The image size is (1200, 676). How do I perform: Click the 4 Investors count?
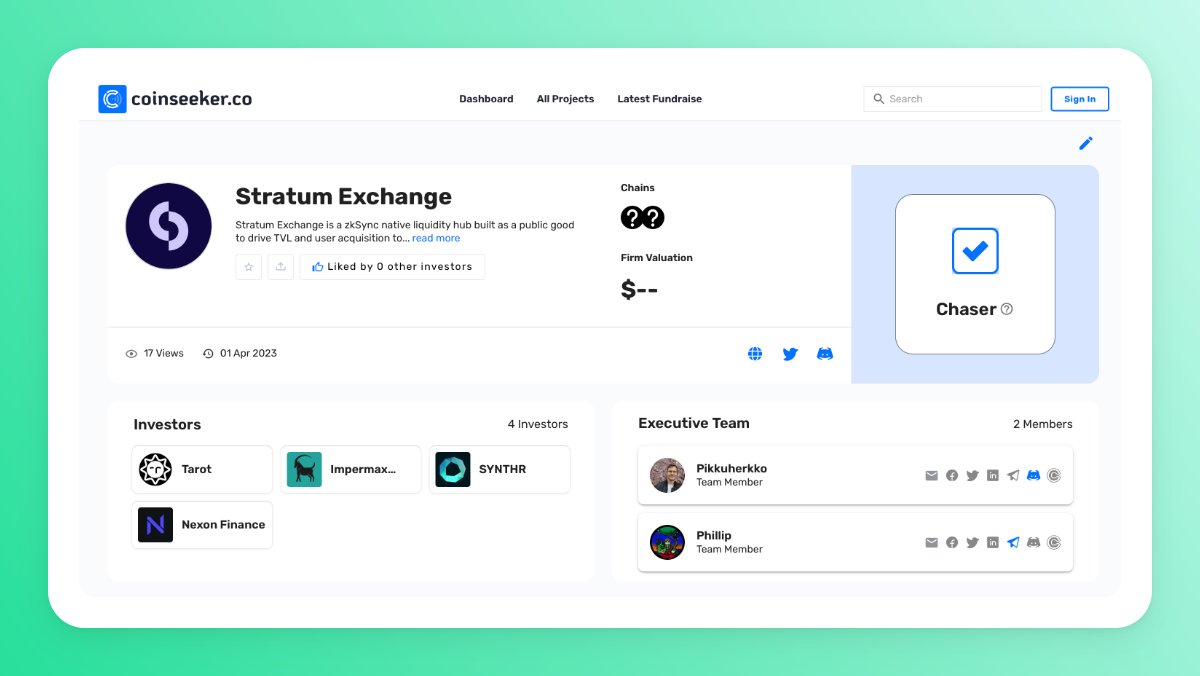[538, 424]
